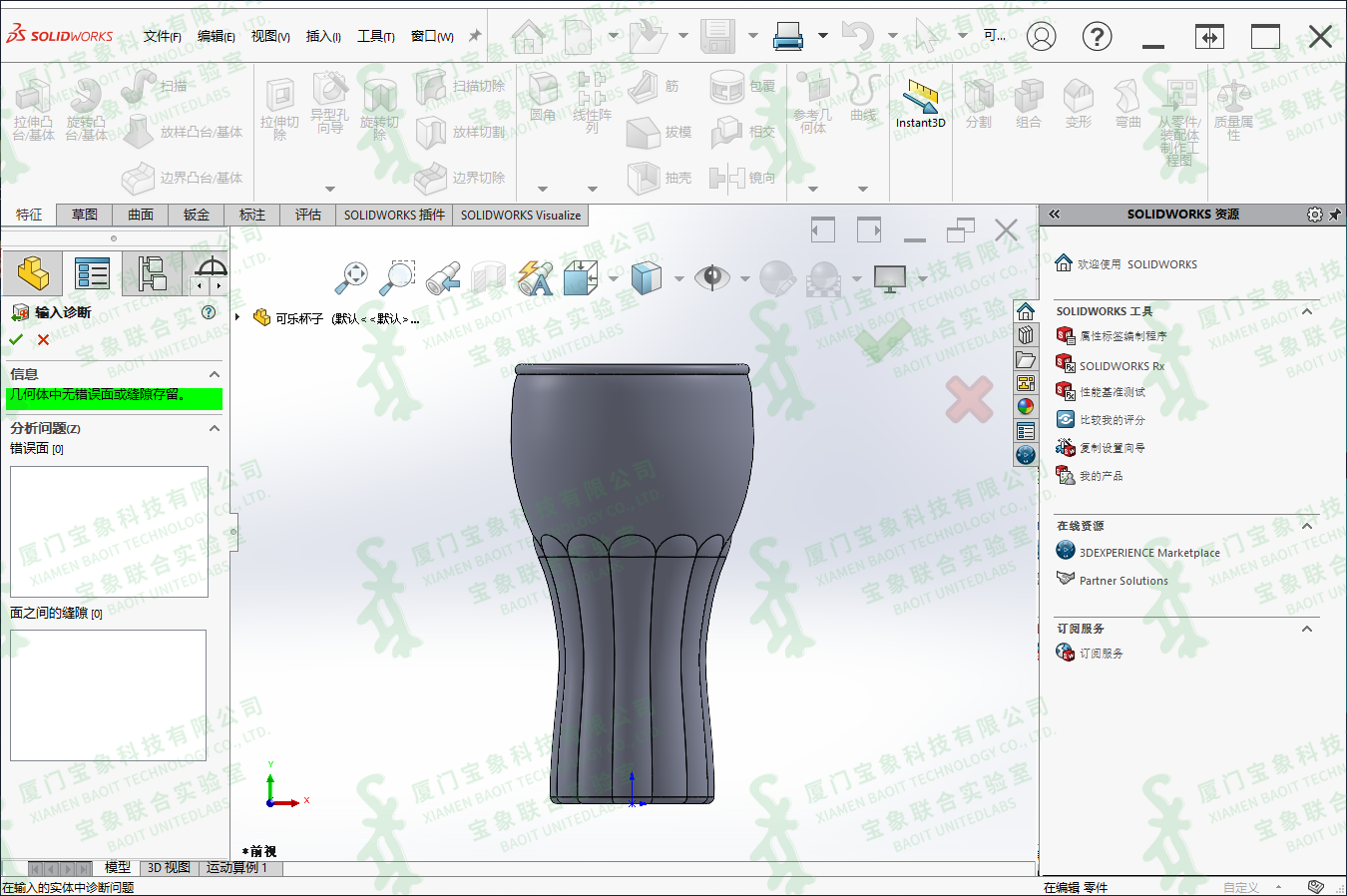Click the Zoom to Fit magnifier icon
Screen dimensions: 1347x896
tap(351, 277)
